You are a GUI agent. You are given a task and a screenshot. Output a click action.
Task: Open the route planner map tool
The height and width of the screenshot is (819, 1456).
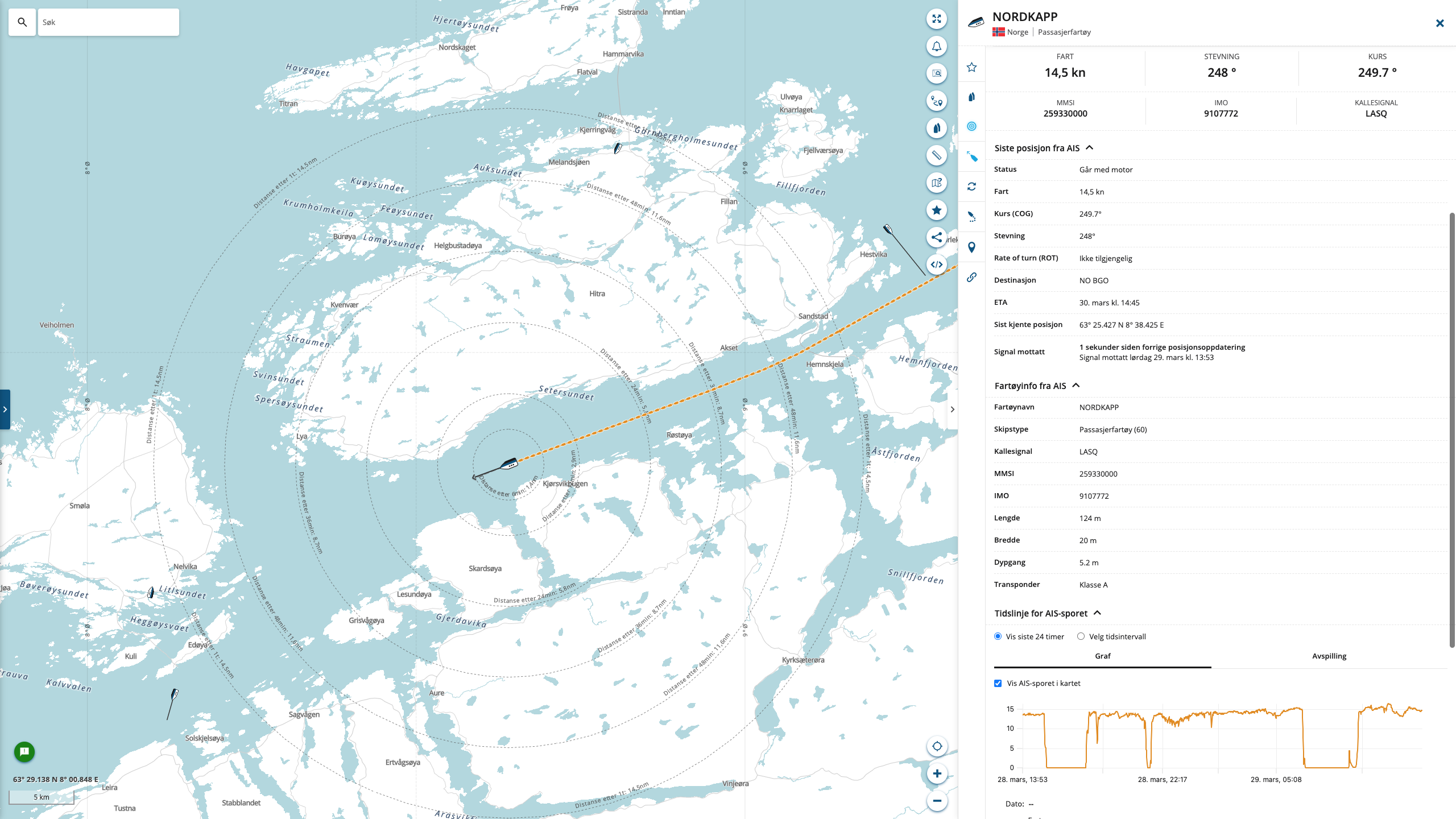click(x=936, y=101)
